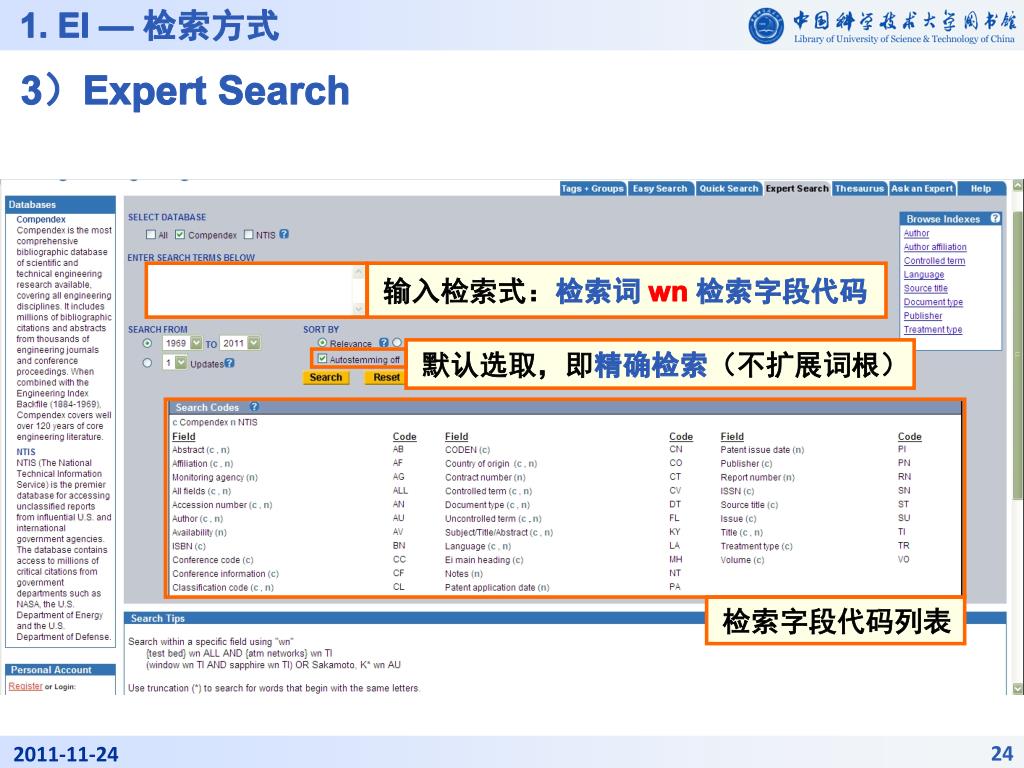Screen dimensions: 1024x768
Task: Click the Language (c, n) field entry
Action: click(478, 546)
